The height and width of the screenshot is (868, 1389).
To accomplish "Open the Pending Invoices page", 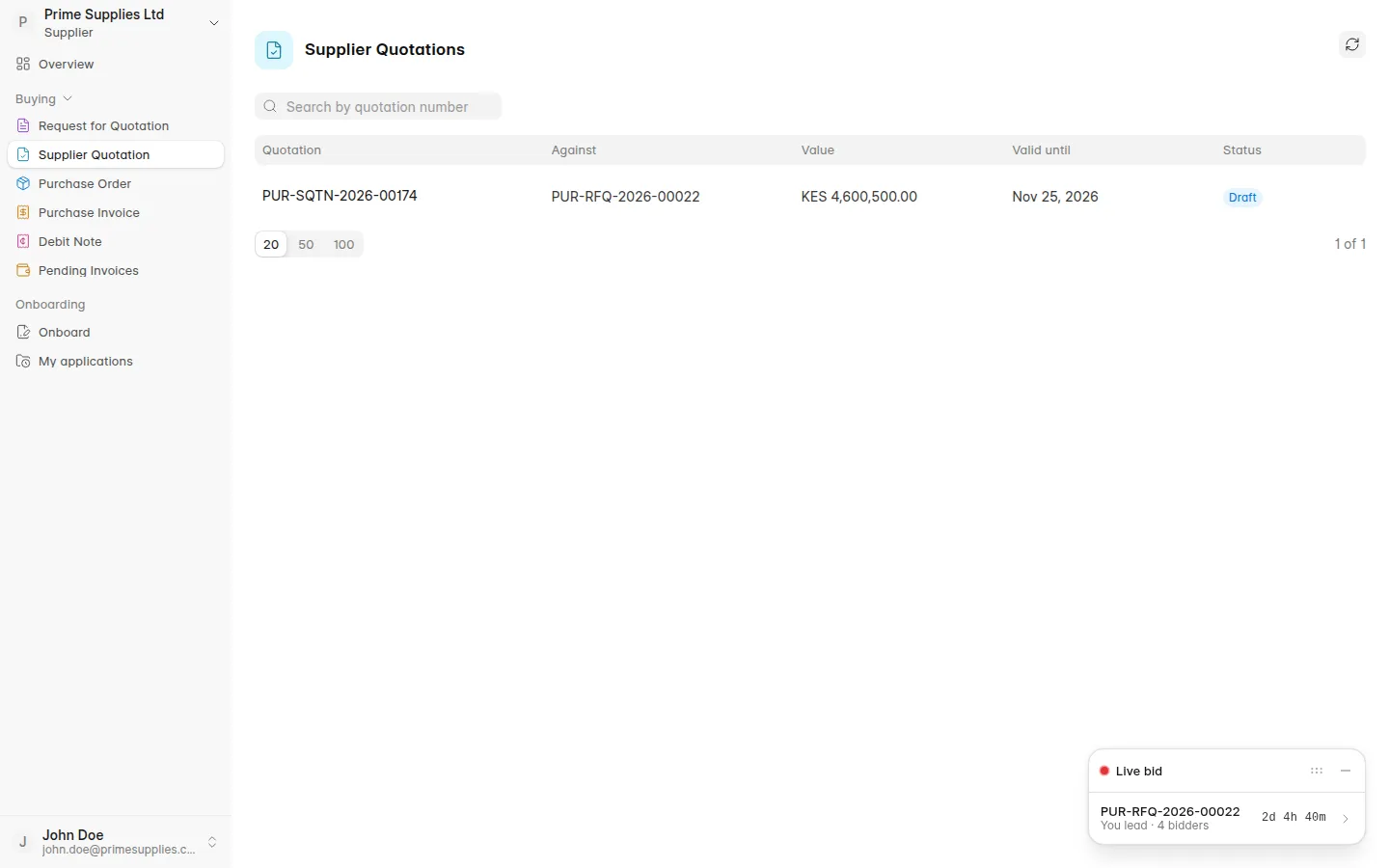I will point(116,271).
